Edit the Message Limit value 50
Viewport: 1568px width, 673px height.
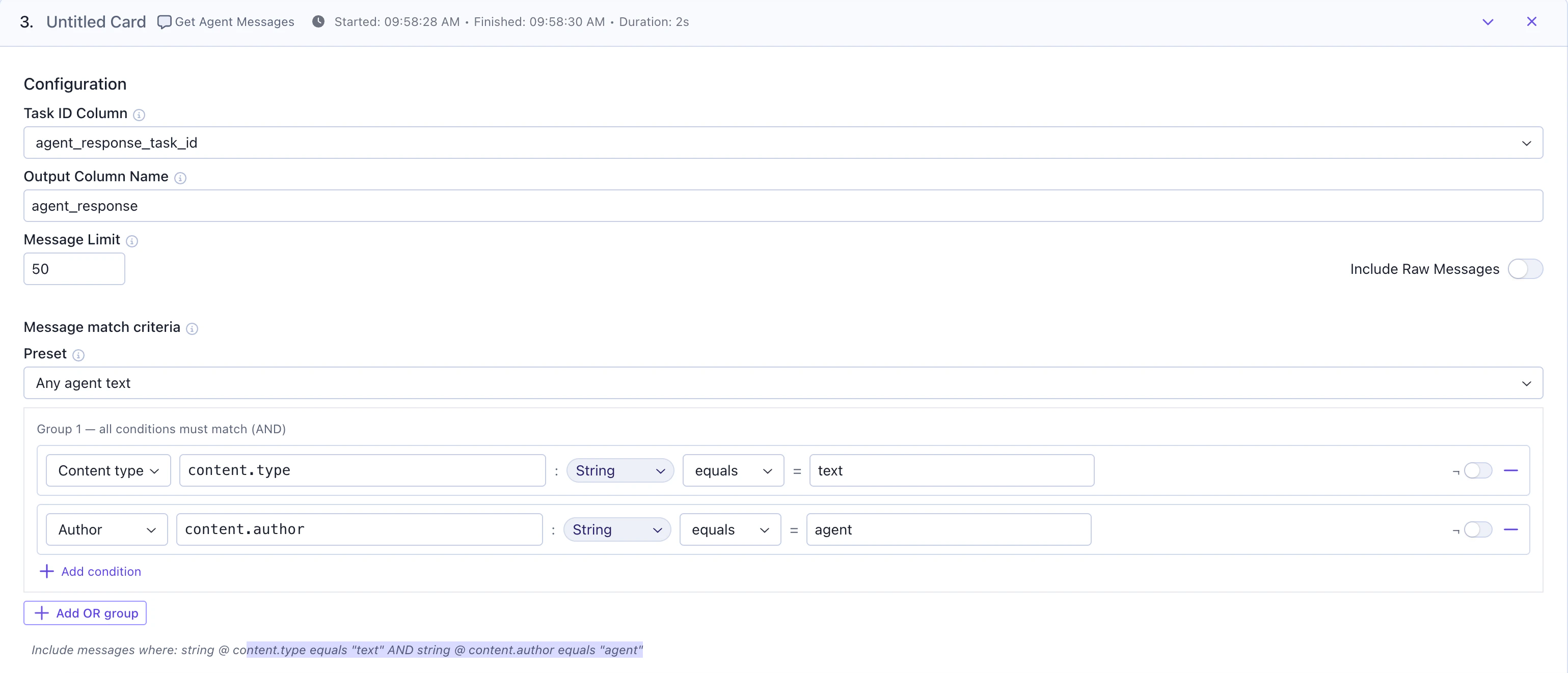[x=74, y=269]
